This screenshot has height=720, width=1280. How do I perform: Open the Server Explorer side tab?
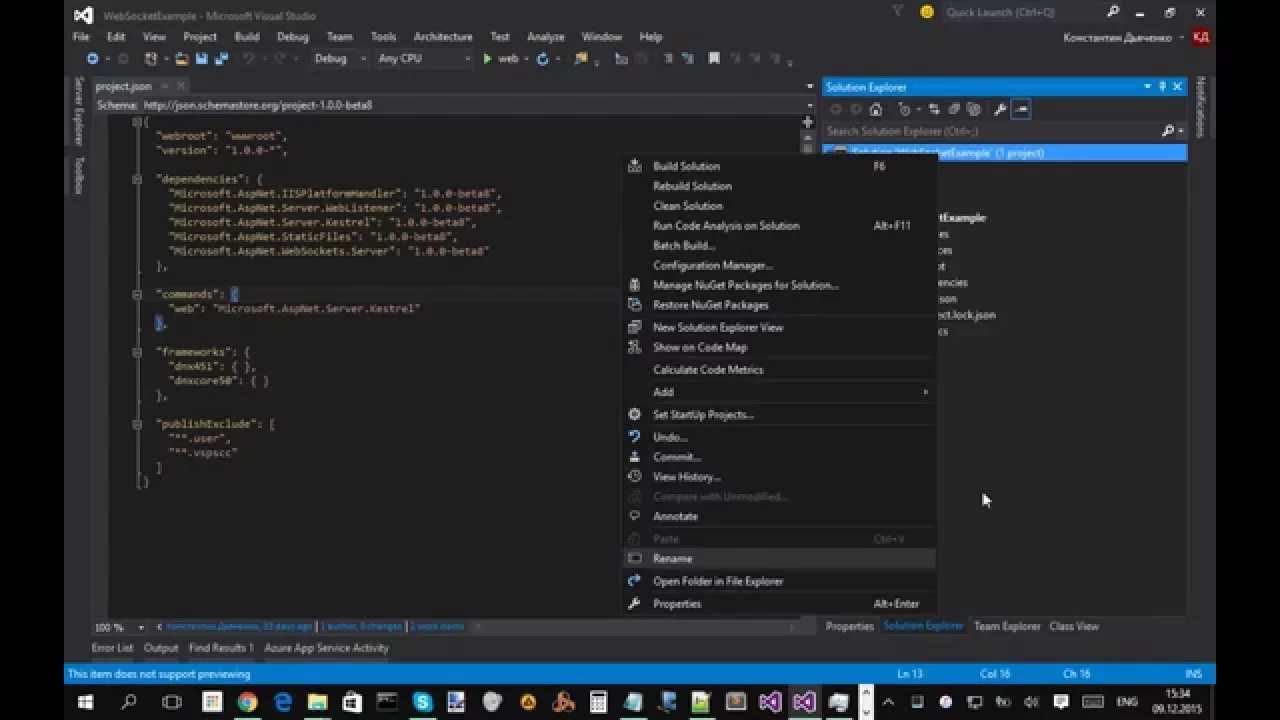[x=79, y=111]
